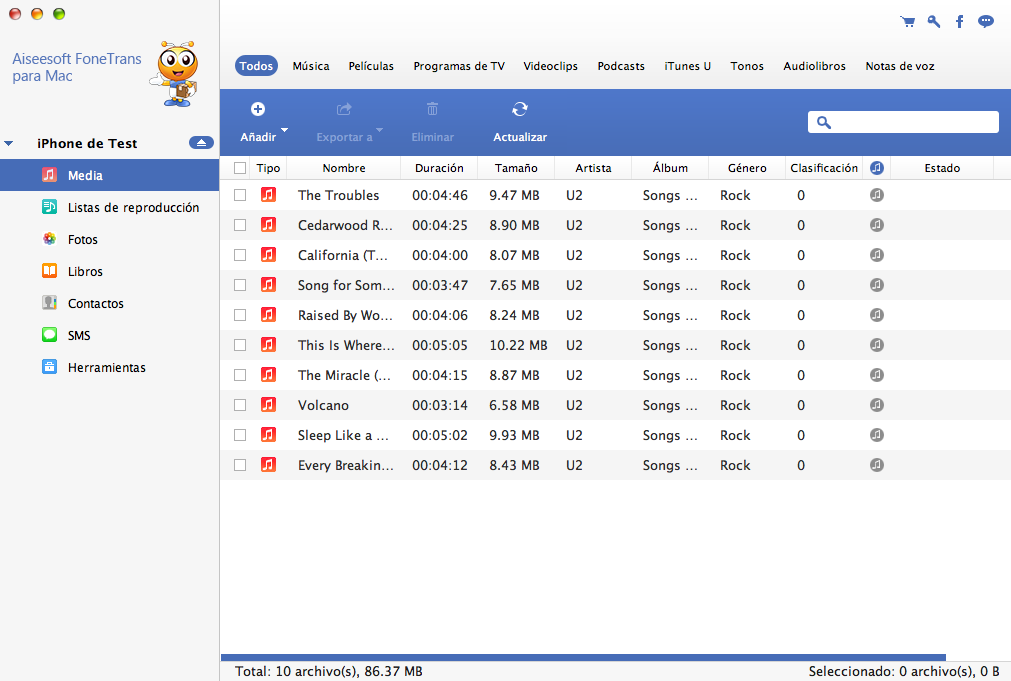Open the Facebook page icon
The image size is (1011, 681).
959,22
